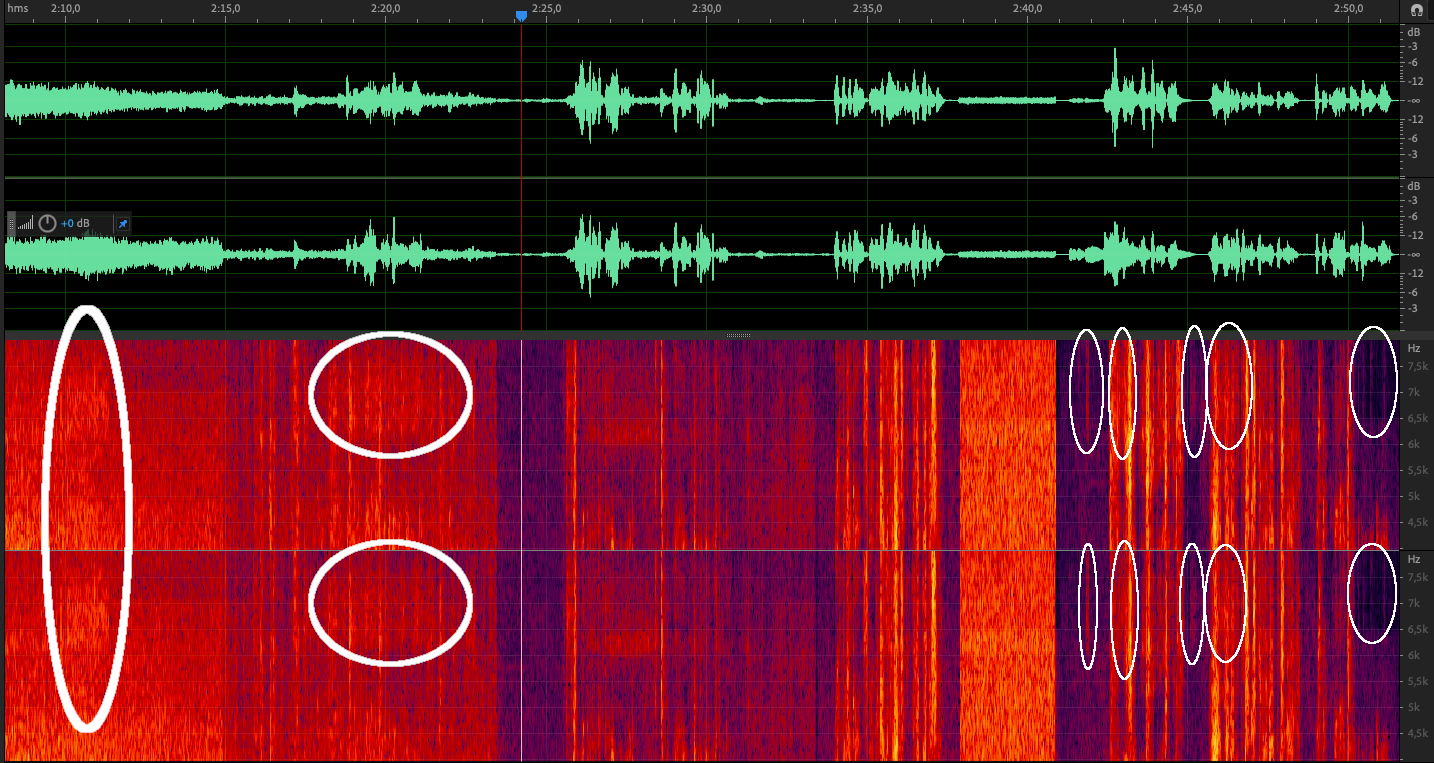1434x763 pixels.
Task: Pin the floating gain HUD
Action: tap(122, 223)
